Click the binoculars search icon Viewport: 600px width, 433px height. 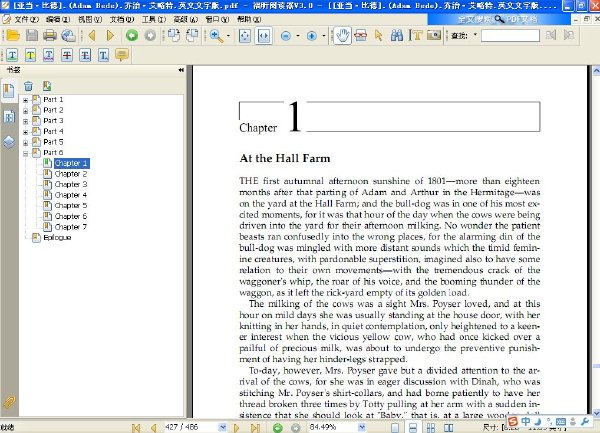[x=397, y=36]
